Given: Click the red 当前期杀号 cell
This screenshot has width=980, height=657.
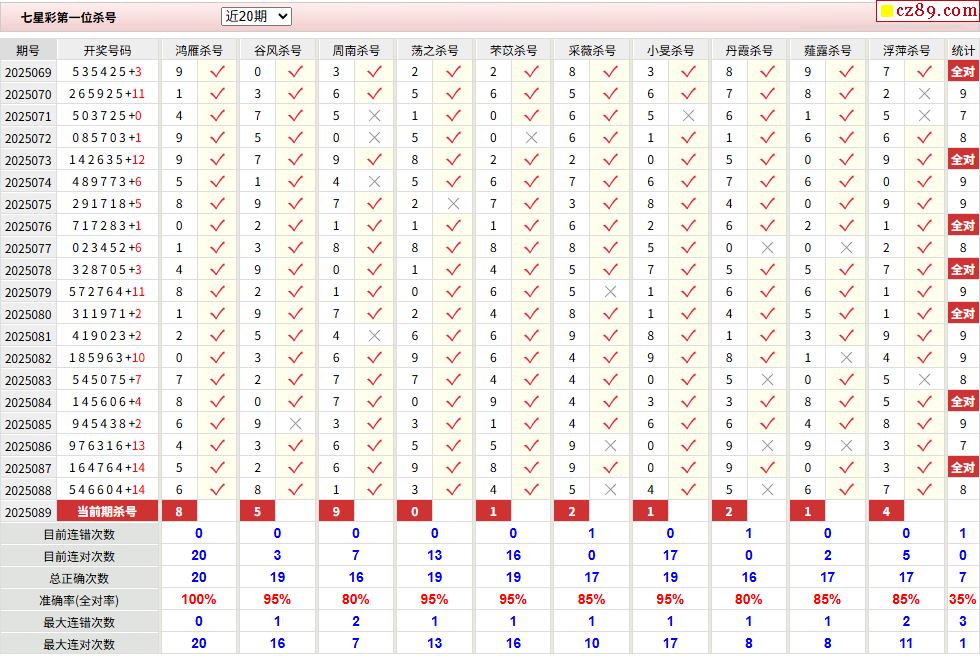Looking at the screenshot, I should click(x=108, y=511).
